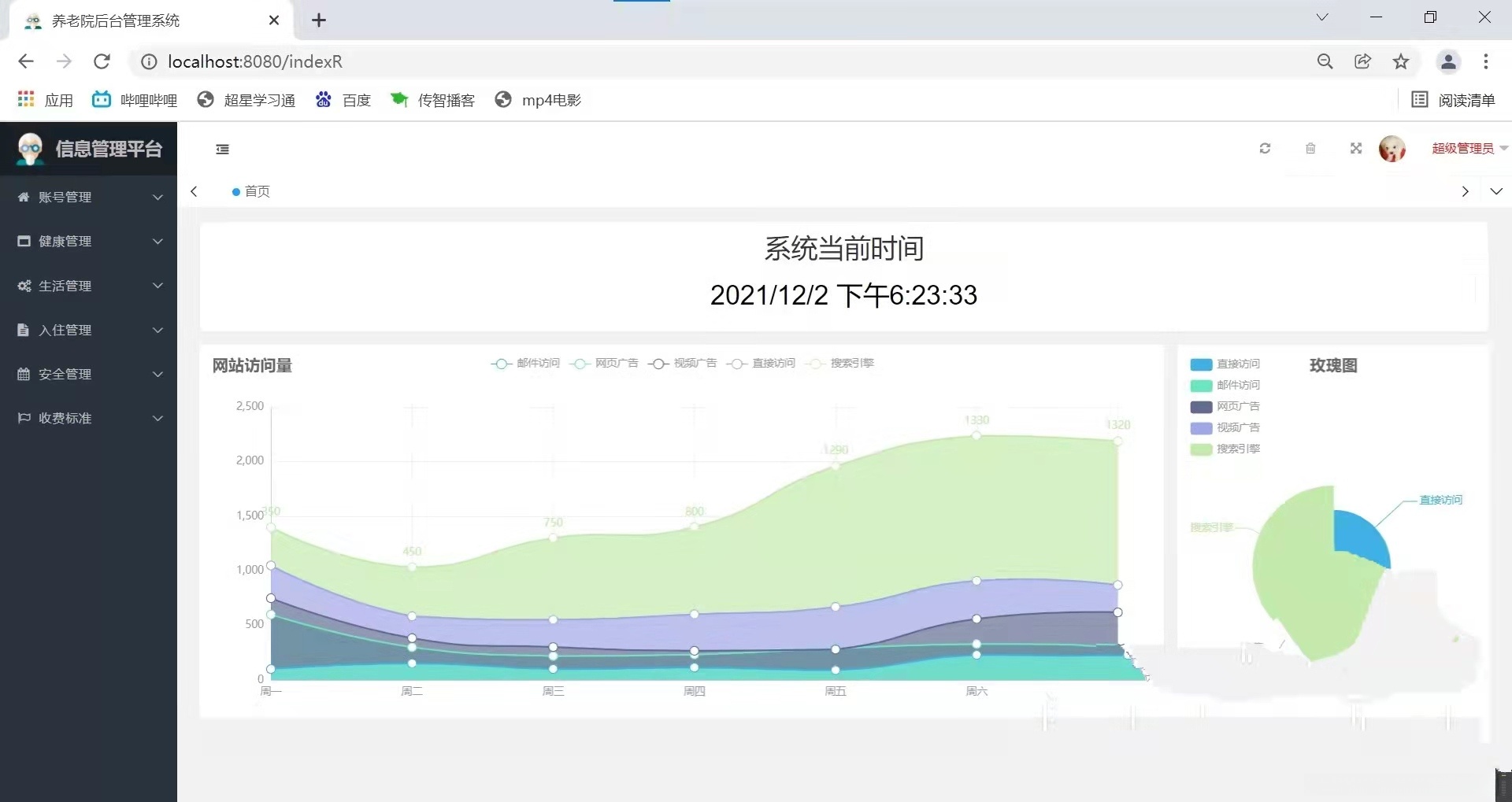Open the browser three-dot menu
This screenshot has width=1512, height=802.
[x=1486, y=61]
